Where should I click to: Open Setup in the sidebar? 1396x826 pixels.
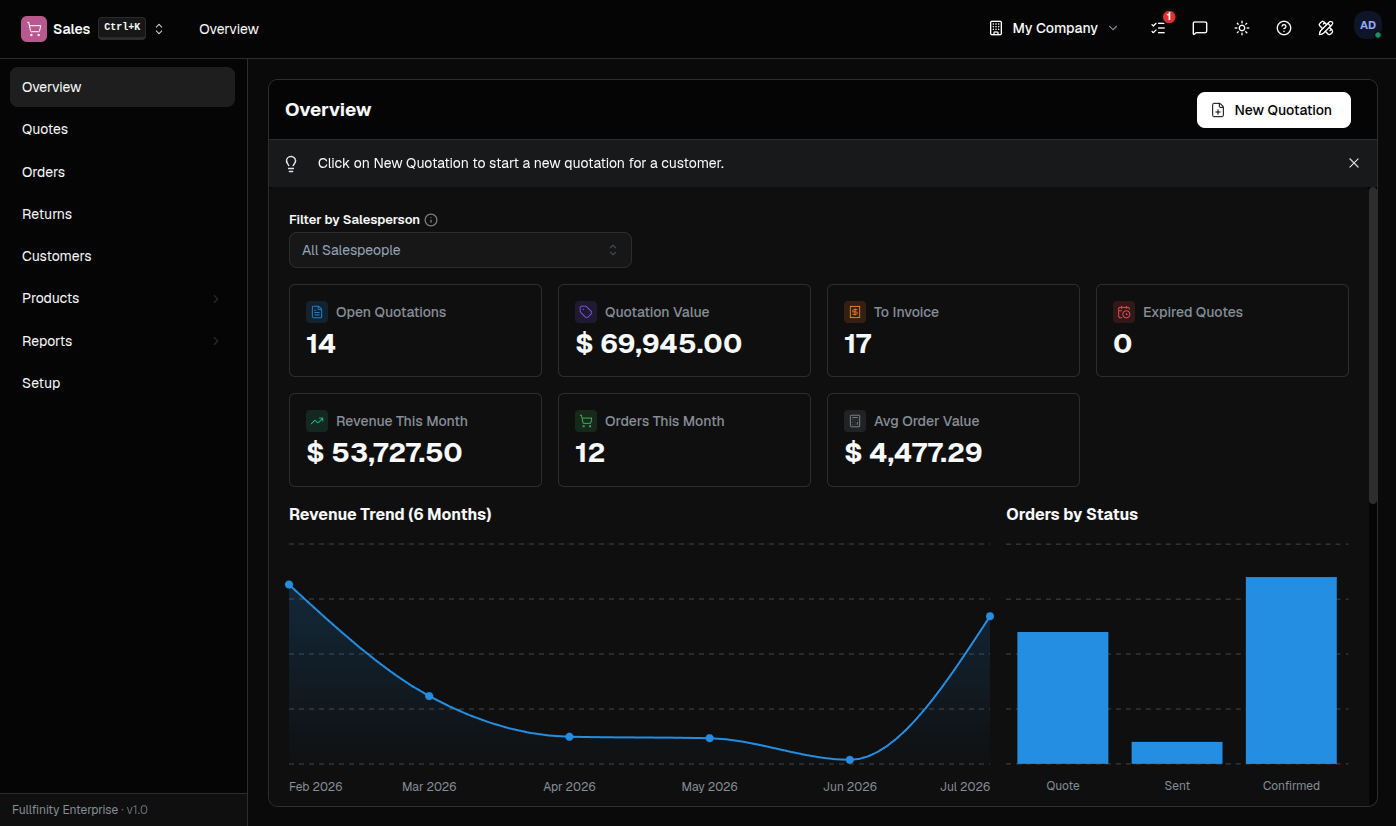pyautogui.click(x=122, y=383)
